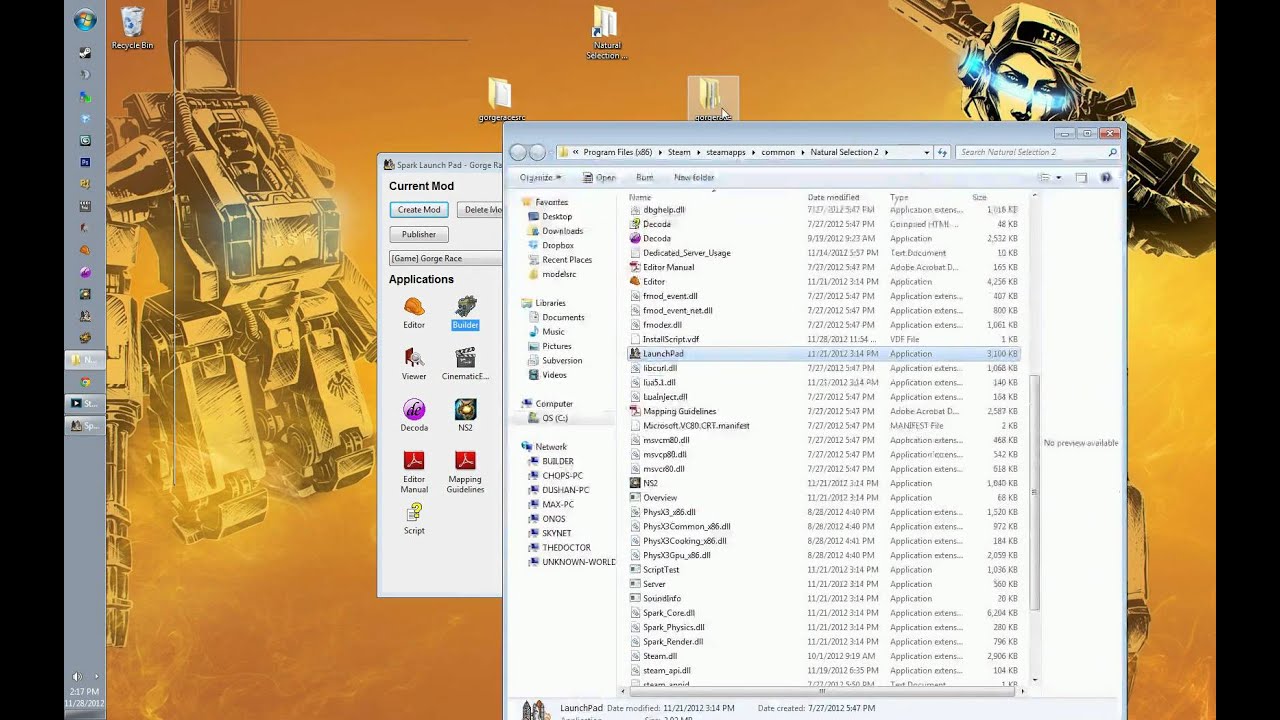Open Photoshop from the taskbar
The width and height of the screenshot is (1280, 720).
[x=85, y=162]
